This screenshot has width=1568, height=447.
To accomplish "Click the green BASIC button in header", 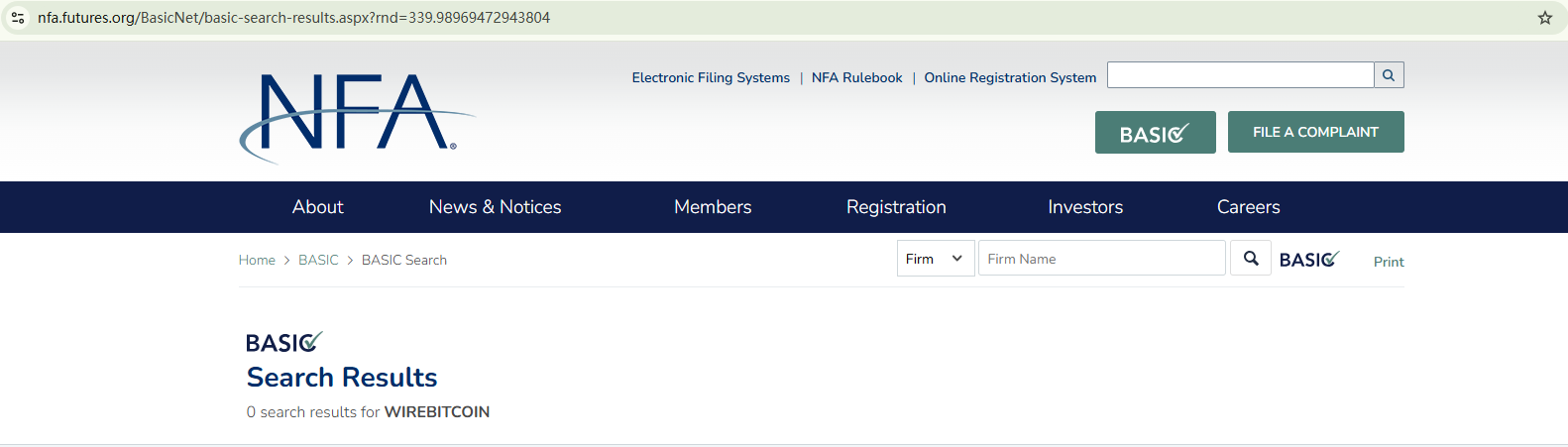I will pos(1155,133).
